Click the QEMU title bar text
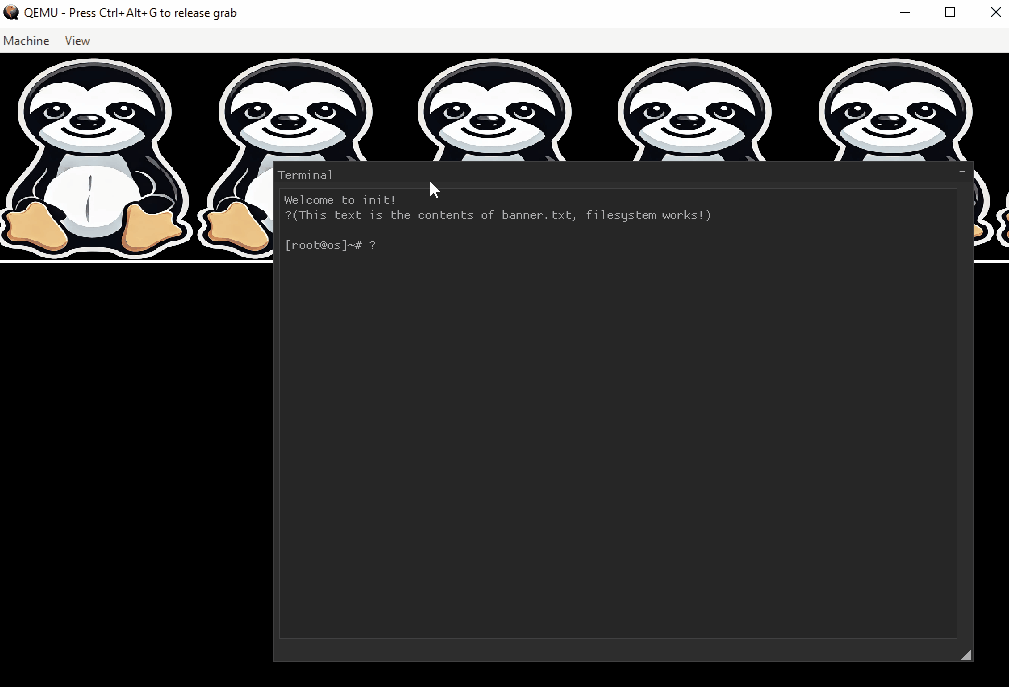This screenshot has width=1009, height=687. point(130,13)
